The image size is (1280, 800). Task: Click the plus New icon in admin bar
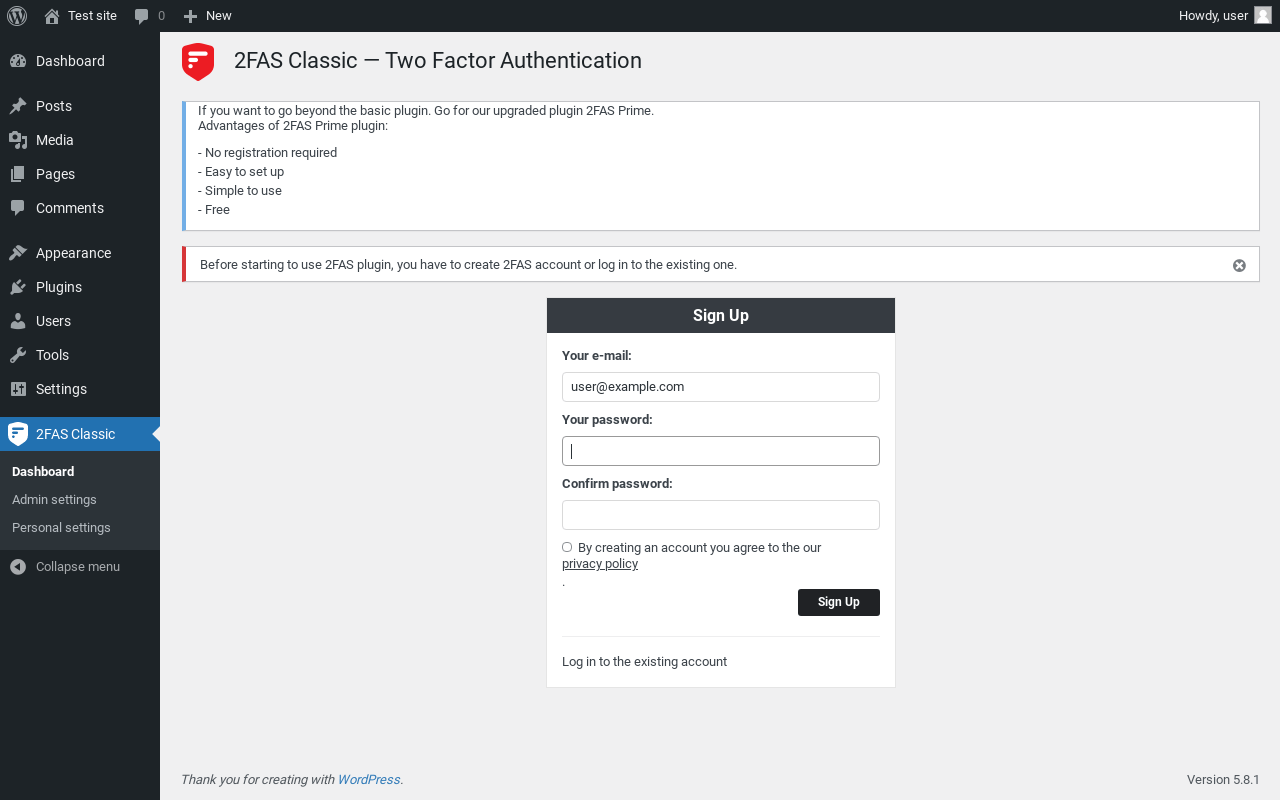tap(190, 16)
